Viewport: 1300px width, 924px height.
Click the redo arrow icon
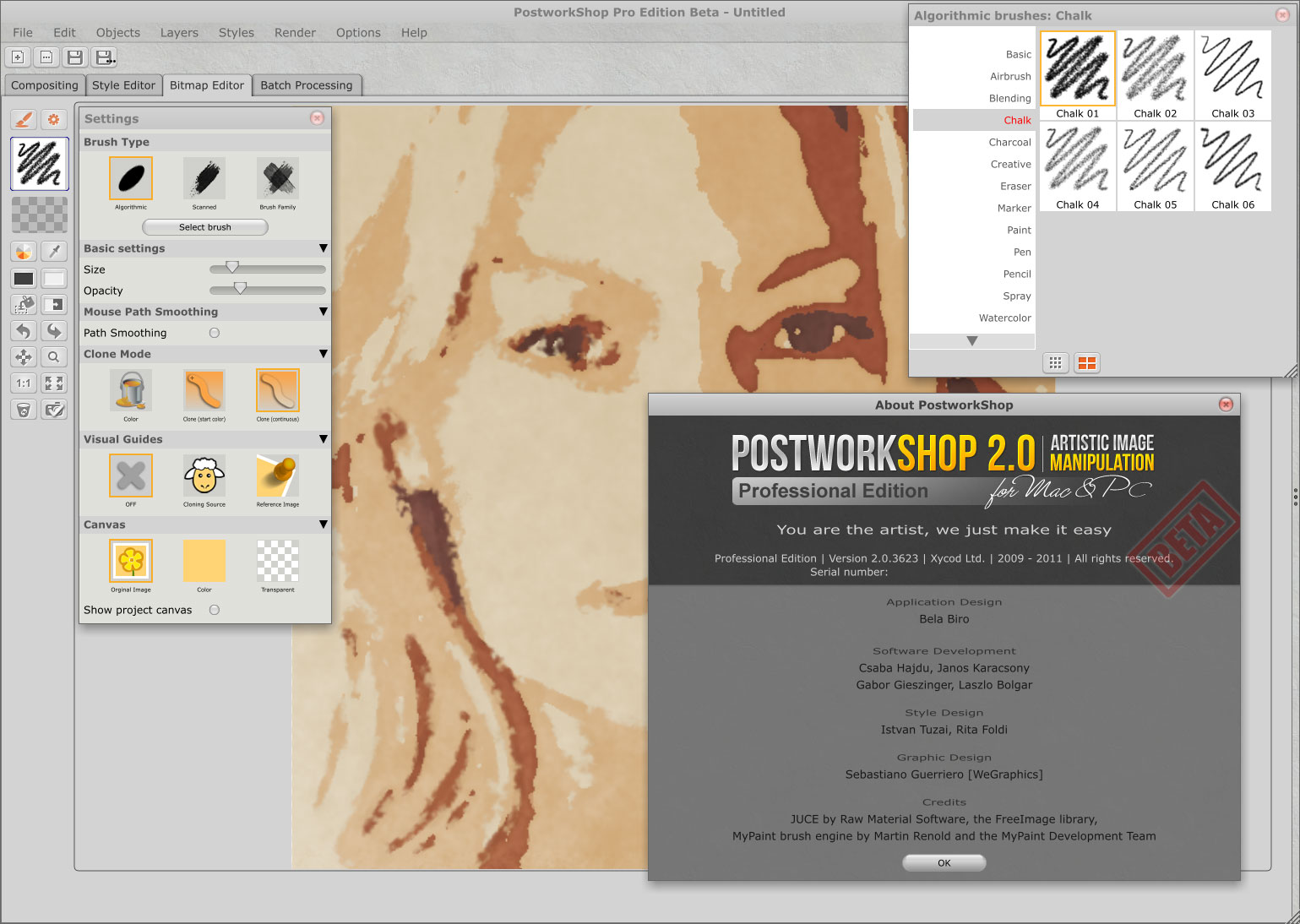point(54,331)
